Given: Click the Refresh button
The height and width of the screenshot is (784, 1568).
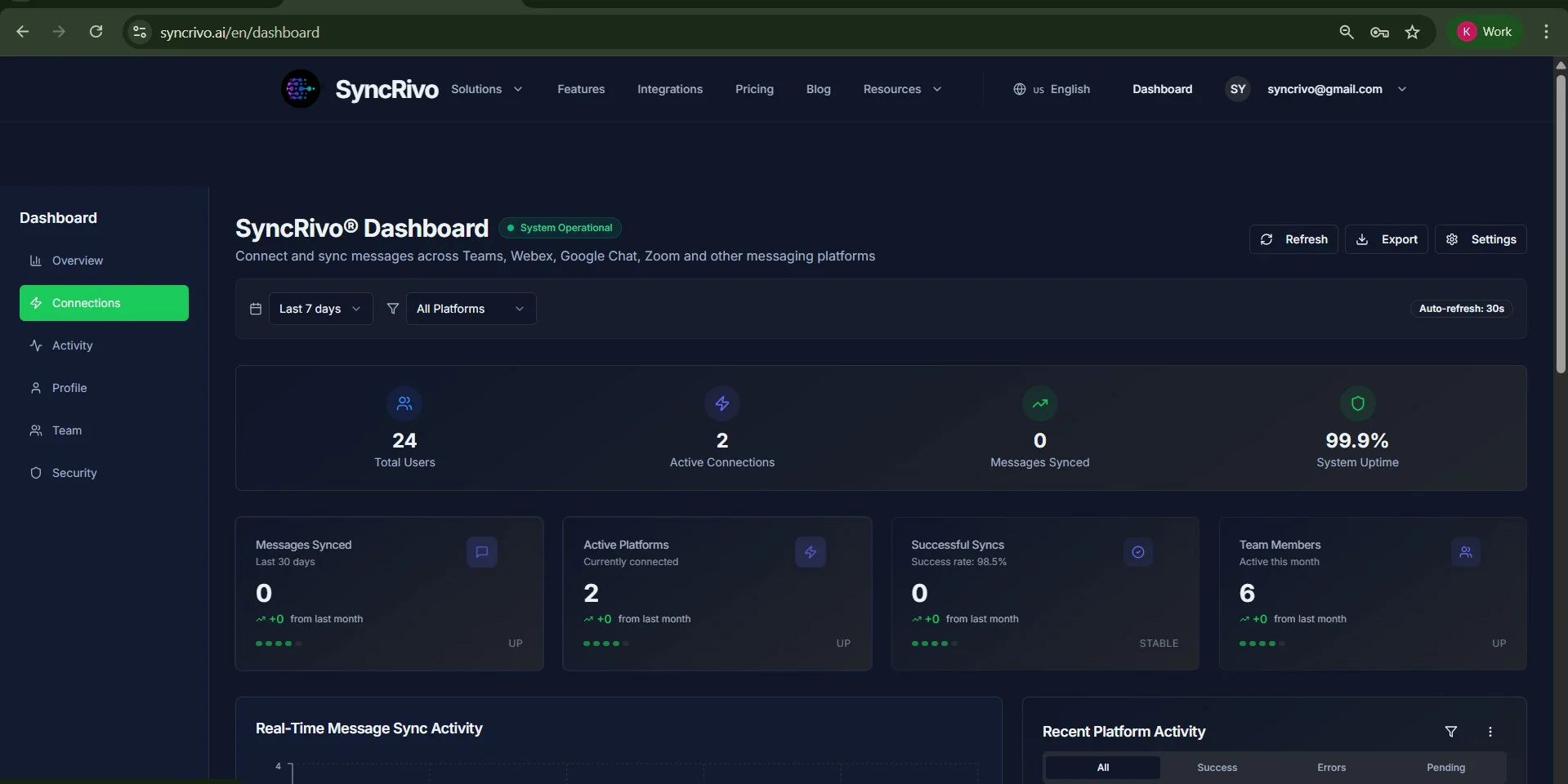Looking at the screenshot, I should (x=1293, y=239).
